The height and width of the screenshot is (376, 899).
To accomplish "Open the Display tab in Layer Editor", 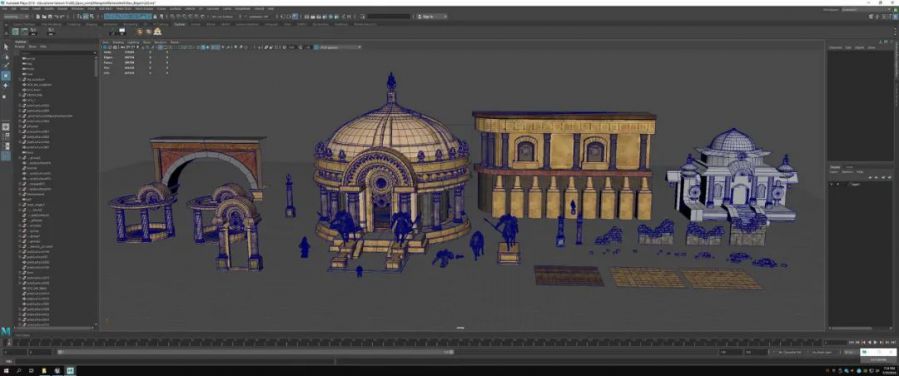I will click(x=835, y=167).
